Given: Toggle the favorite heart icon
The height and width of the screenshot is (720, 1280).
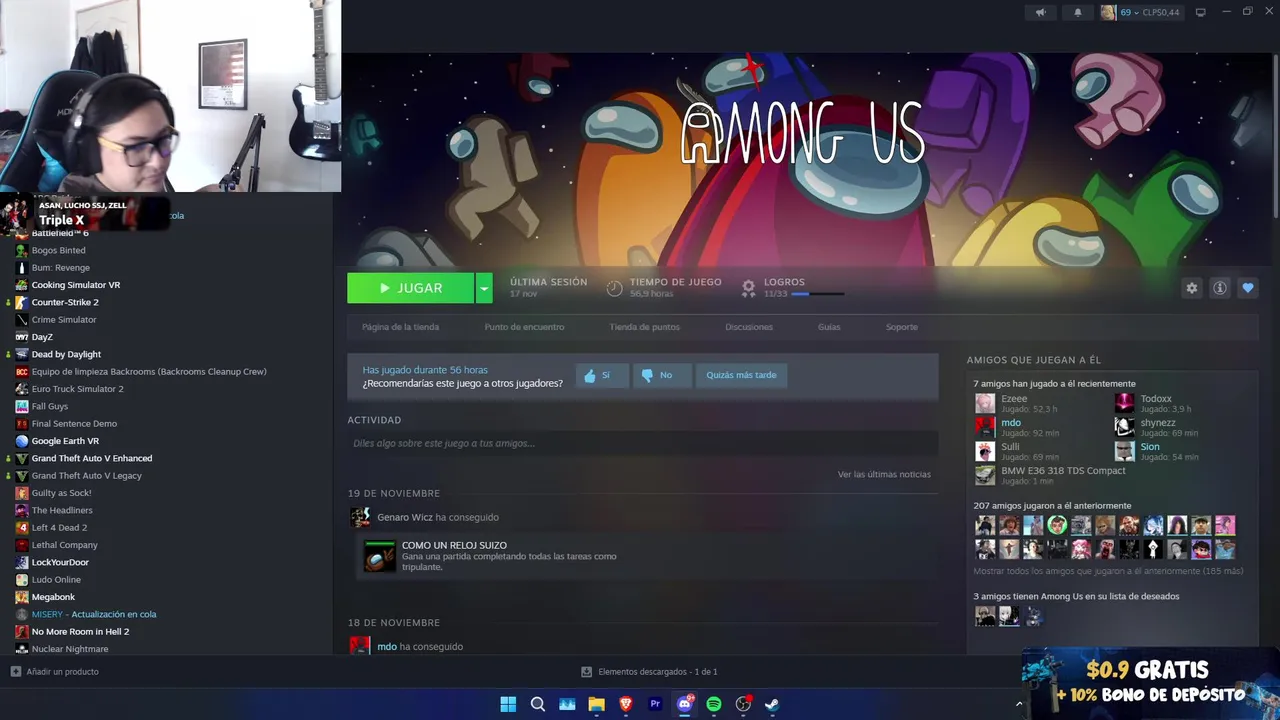Looking at the screenshot, I should (1248, 288).
